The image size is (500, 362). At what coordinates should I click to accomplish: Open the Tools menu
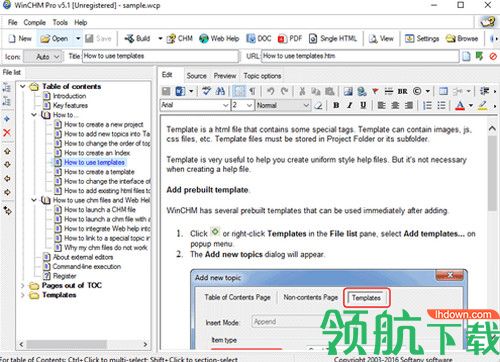pyautogui.click(x=60, y=22)
